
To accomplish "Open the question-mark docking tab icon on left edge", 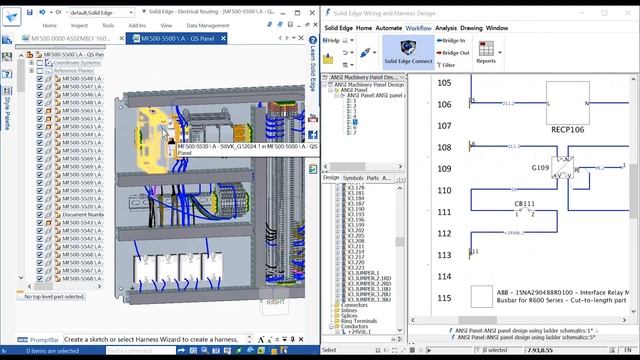I will pyautogui.click(x=7, y=74).
